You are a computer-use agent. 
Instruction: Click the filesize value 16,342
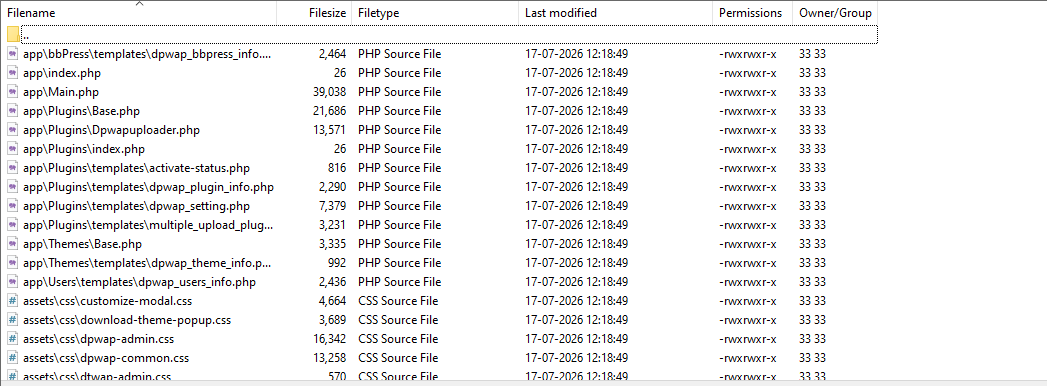click(x=329, y=339)
